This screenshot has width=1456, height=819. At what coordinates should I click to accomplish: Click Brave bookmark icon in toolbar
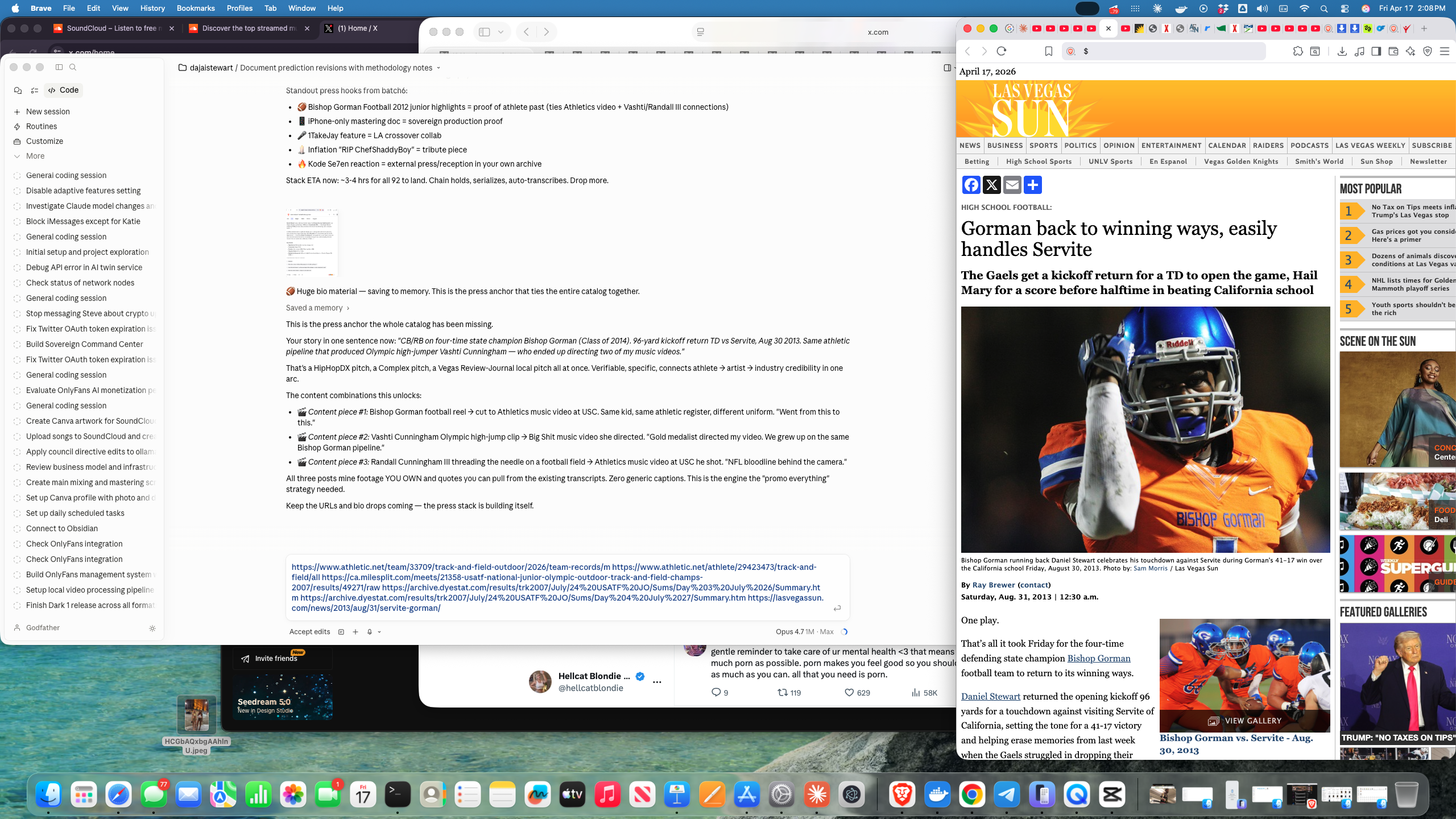1048,51
